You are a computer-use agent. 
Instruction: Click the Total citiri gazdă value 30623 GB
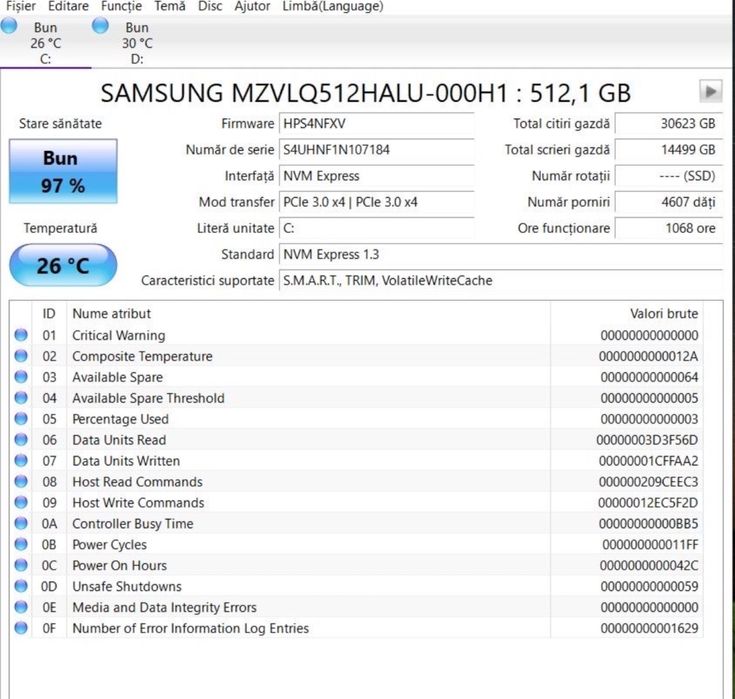[x=668, y=124]
